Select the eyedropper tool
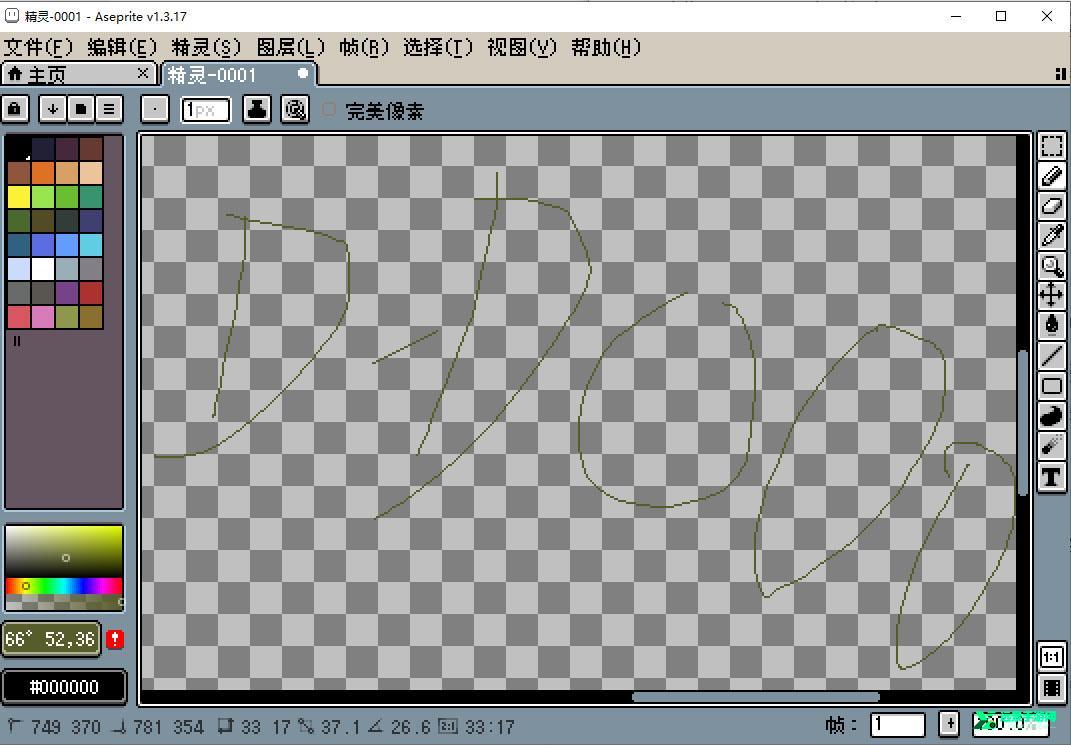Viewport: 1071px width, 745px height. point(1052,236)
